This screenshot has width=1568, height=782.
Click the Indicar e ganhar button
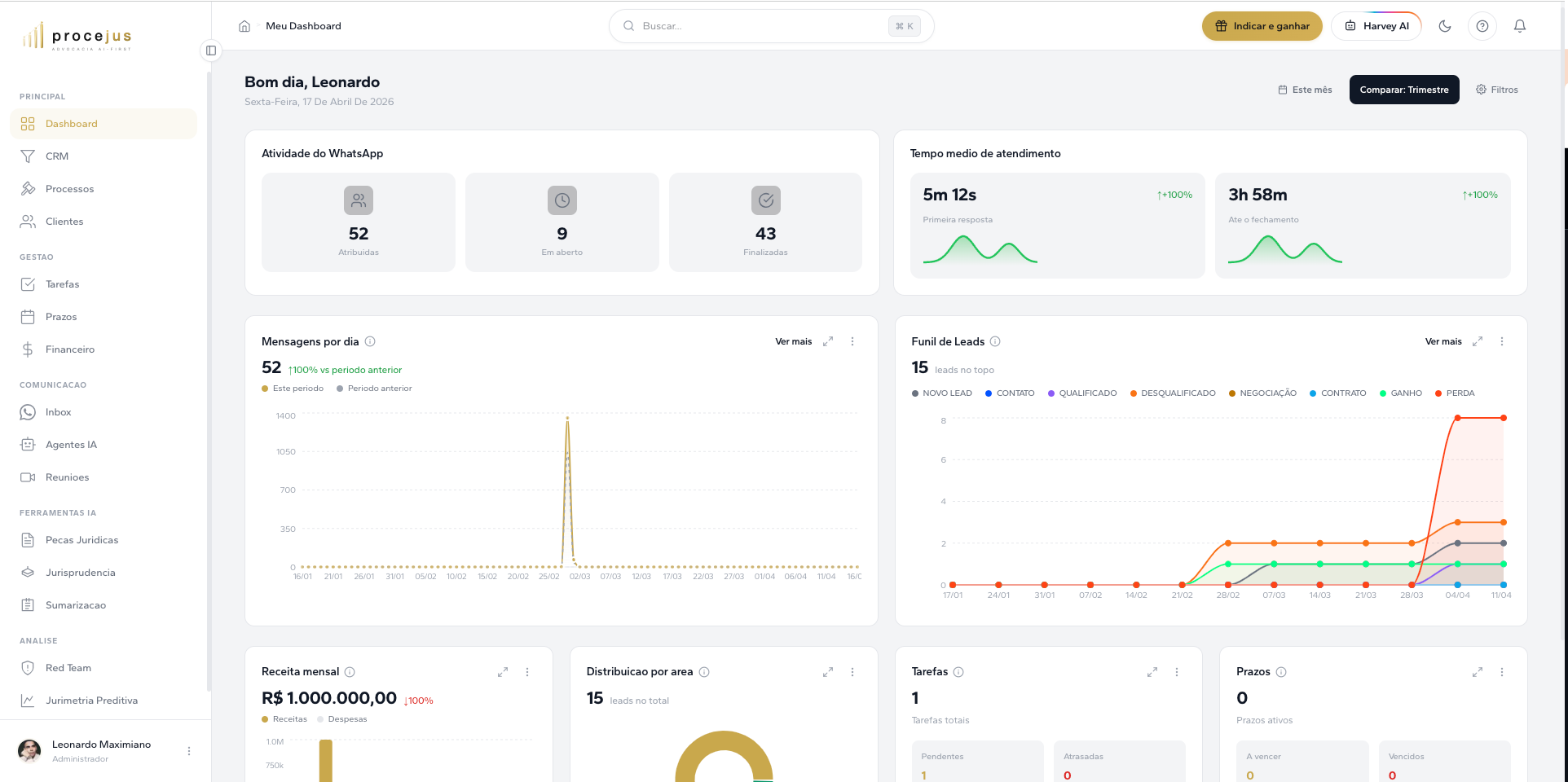click(x=1262, y=26)
